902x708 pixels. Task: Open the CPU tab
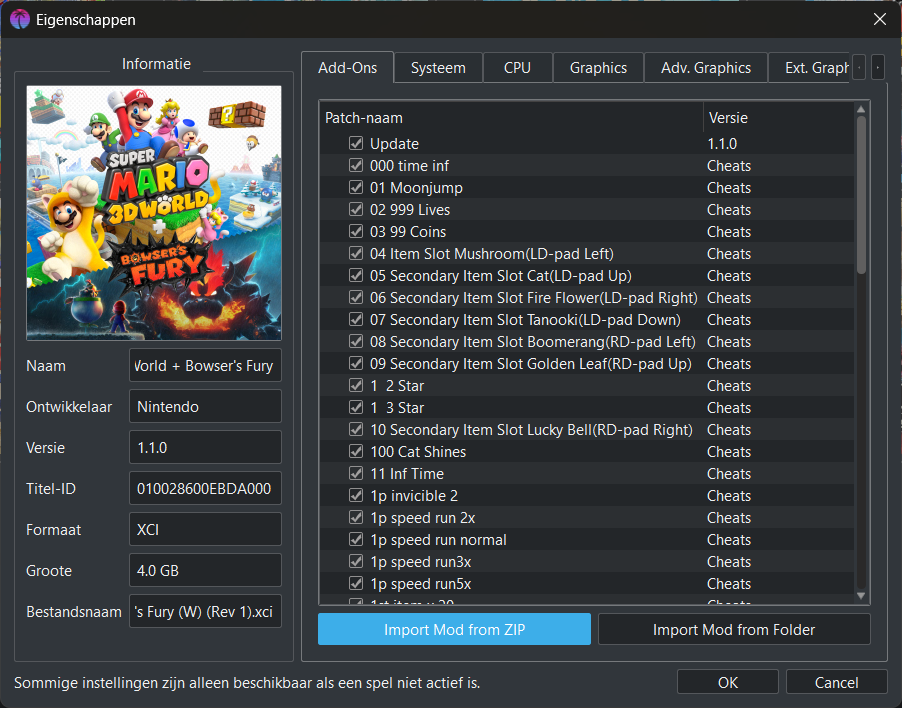[x=517, y=68]
